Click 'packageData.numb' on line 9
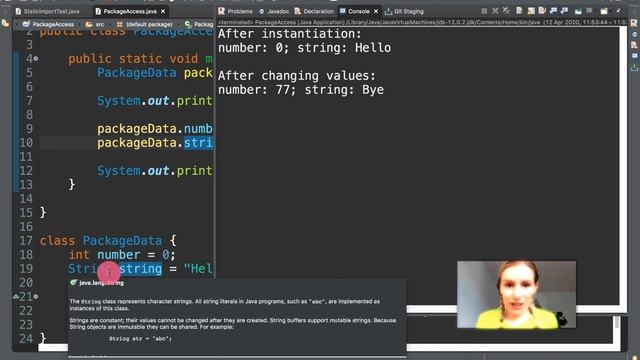Image resolution: width=640 pixels, height=360 pixels. [x=155, y=129]
